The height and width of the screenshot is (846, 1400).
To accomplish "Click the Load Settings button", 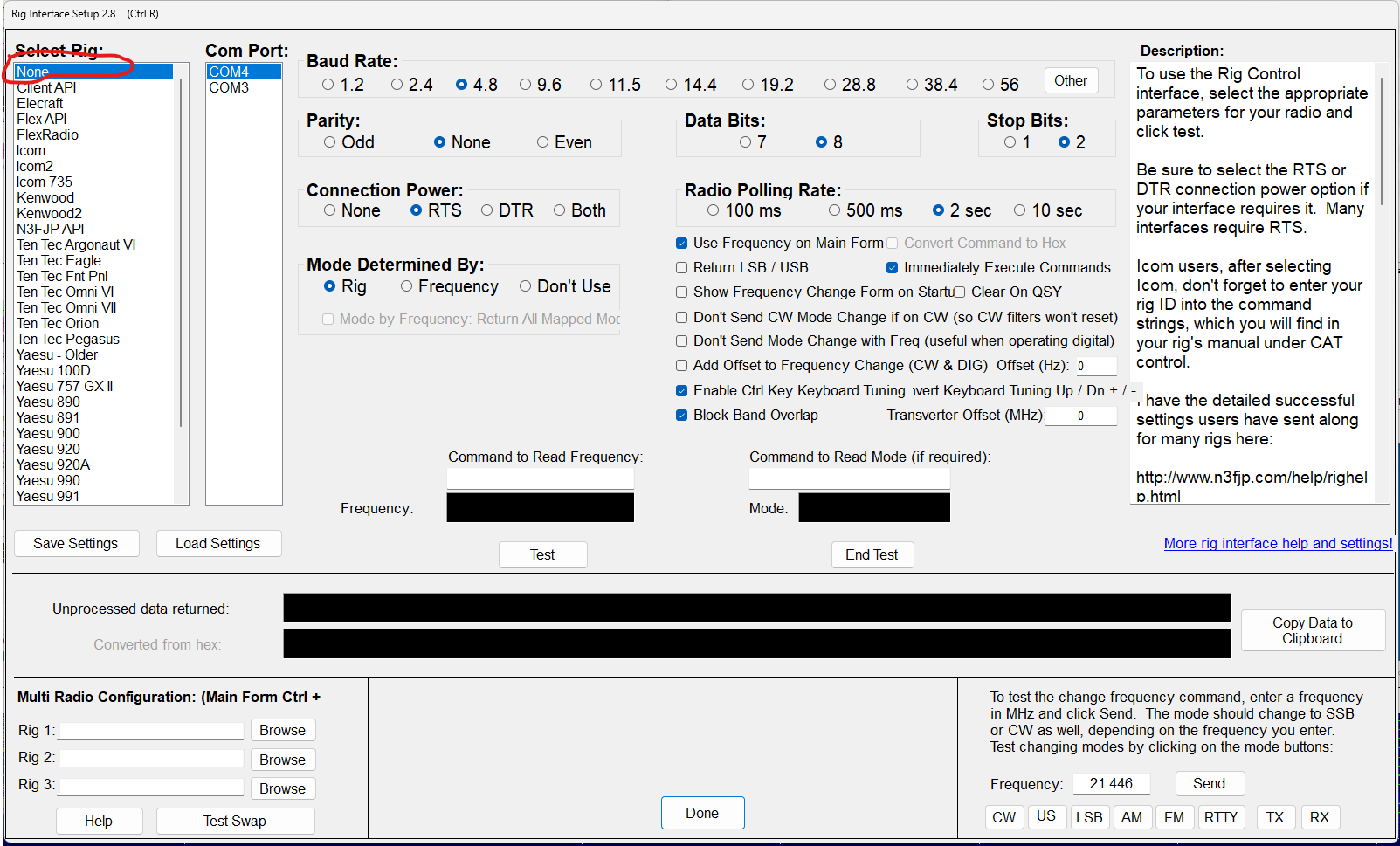I will click(218, 543).
